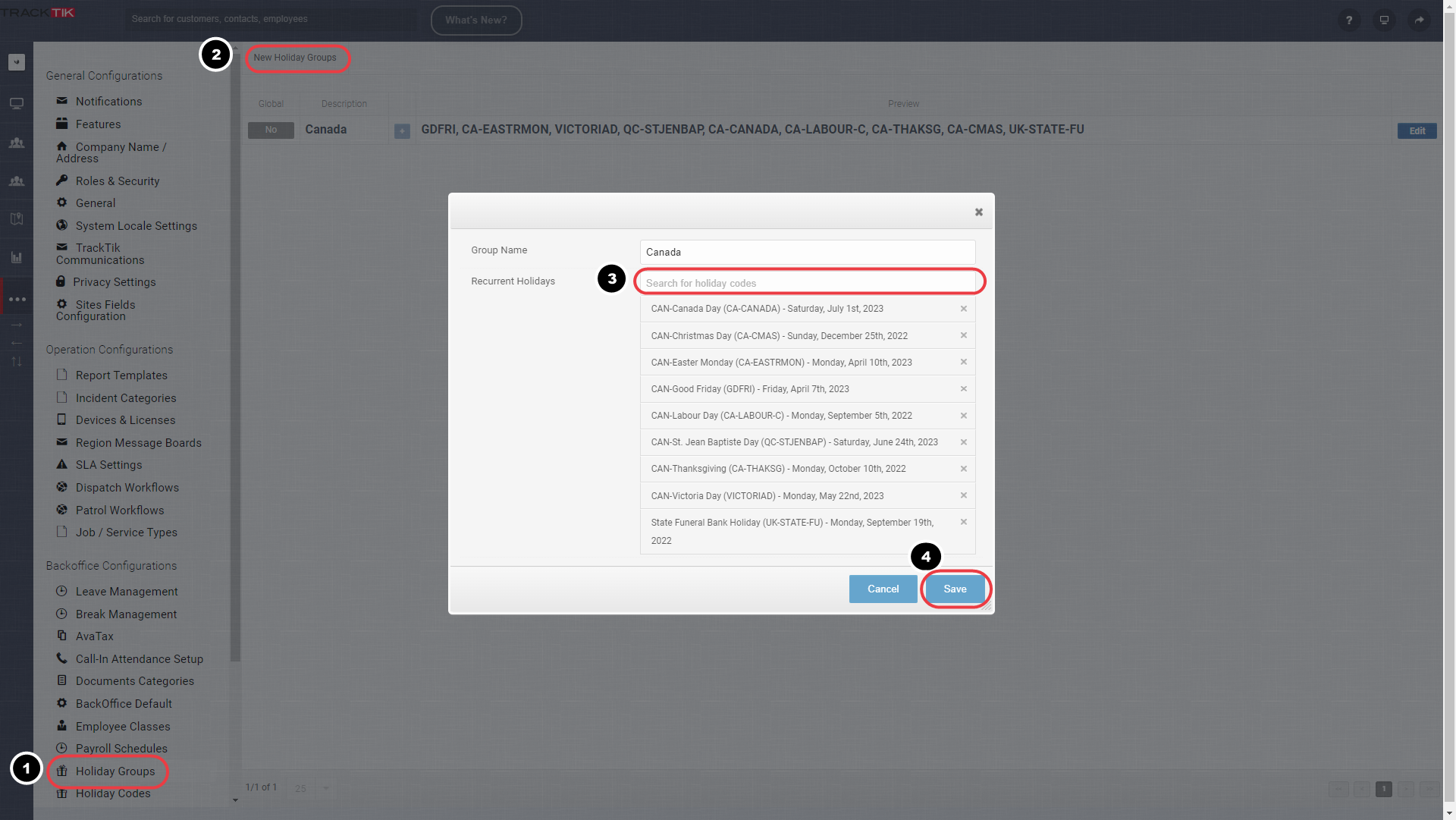The height and width of the screenshot is (820, 1456).
Task: Open Roles & Security
Action: tap(117, 181)
